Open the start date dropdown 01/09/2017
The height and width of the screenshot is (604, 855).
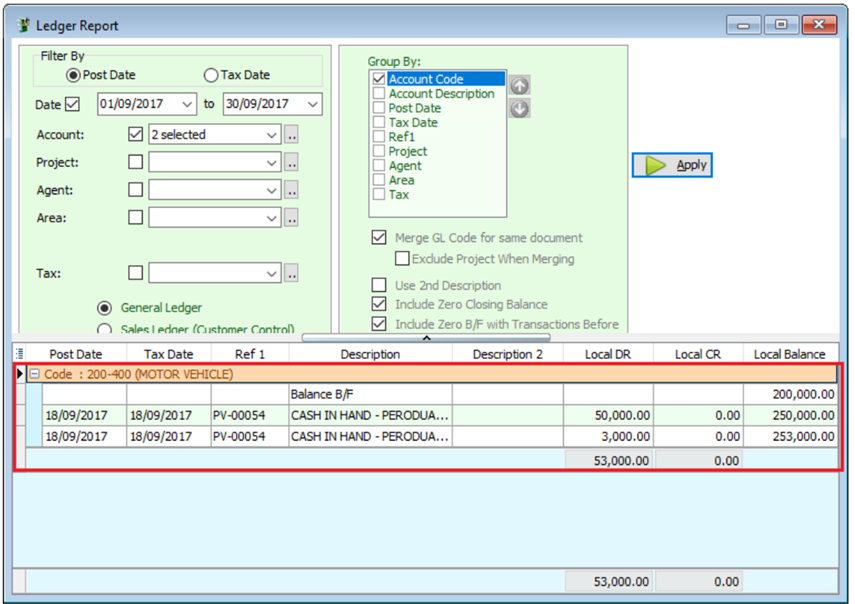pyautogui.click(x=188, y=104)
